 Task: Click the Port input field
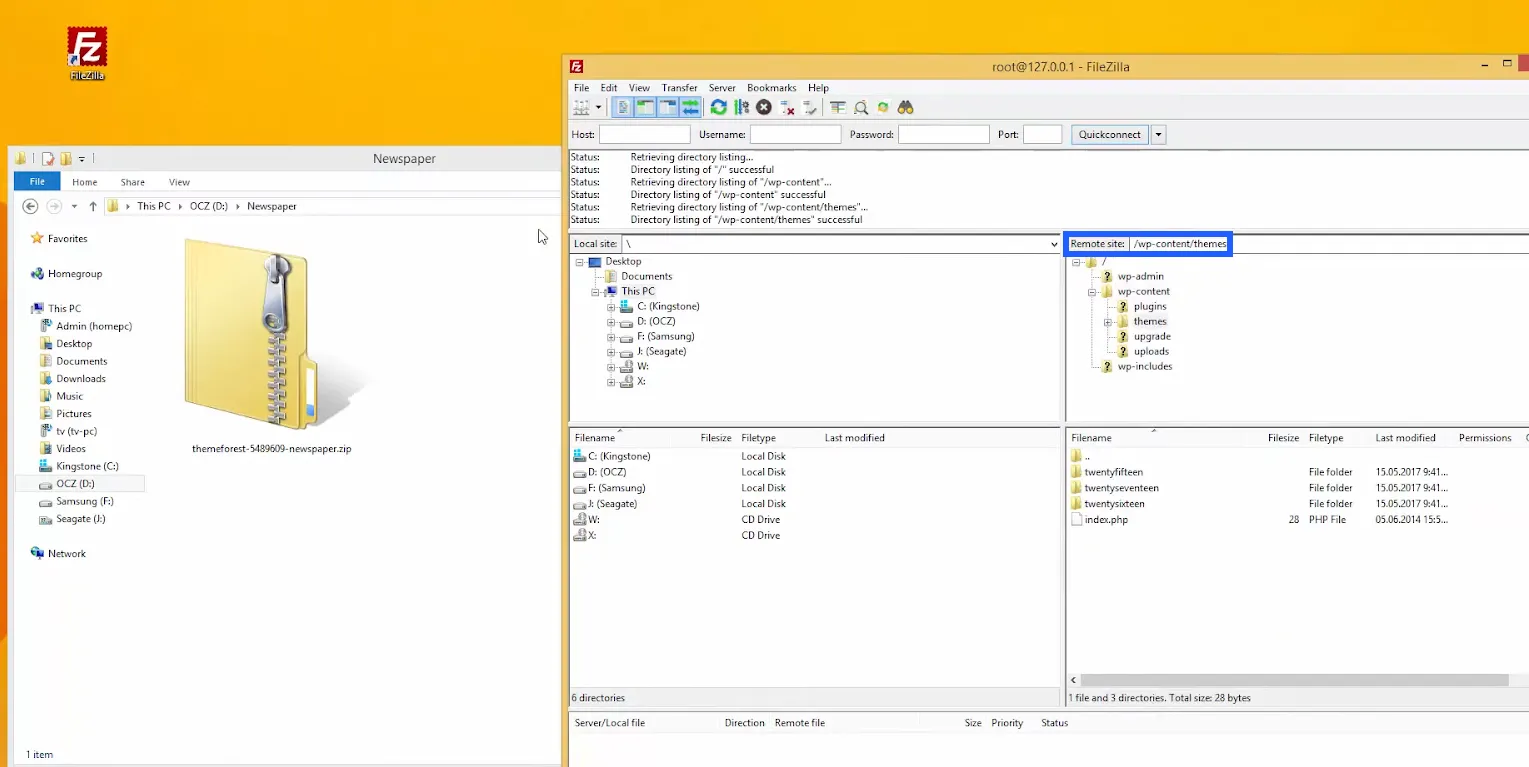pyautogui.click(x=1042, y=134)
